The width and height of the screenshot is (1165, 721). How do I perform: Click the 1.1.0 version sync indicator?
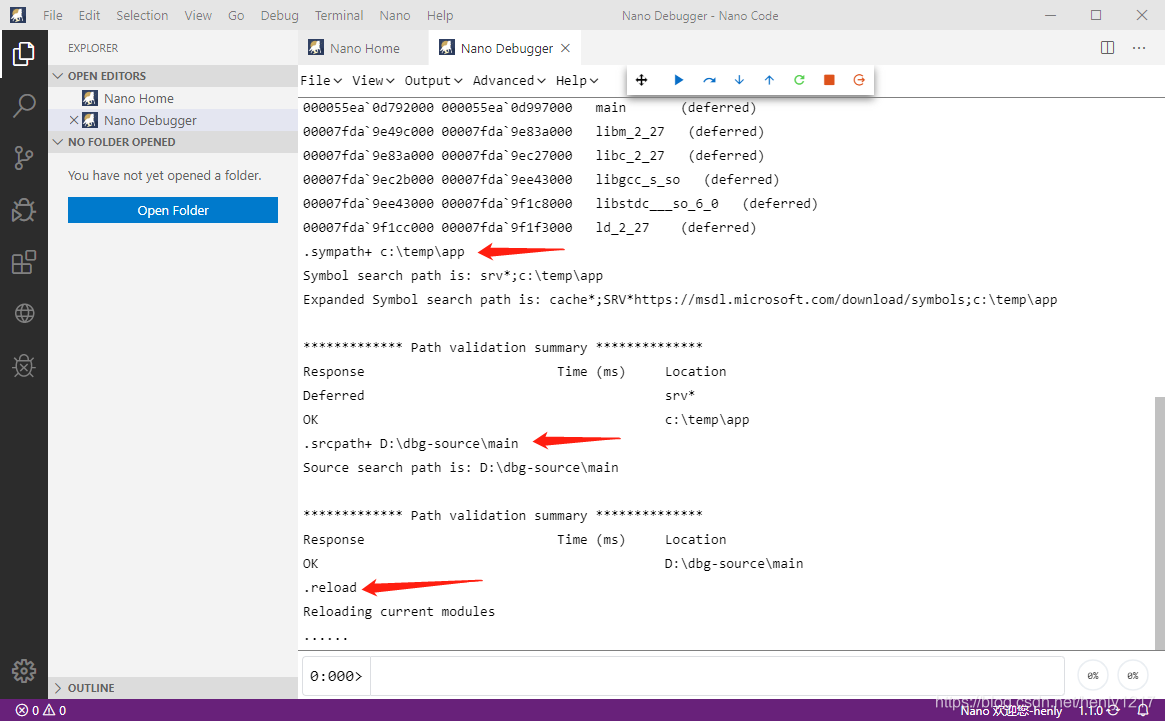[x=1099, y=711]
